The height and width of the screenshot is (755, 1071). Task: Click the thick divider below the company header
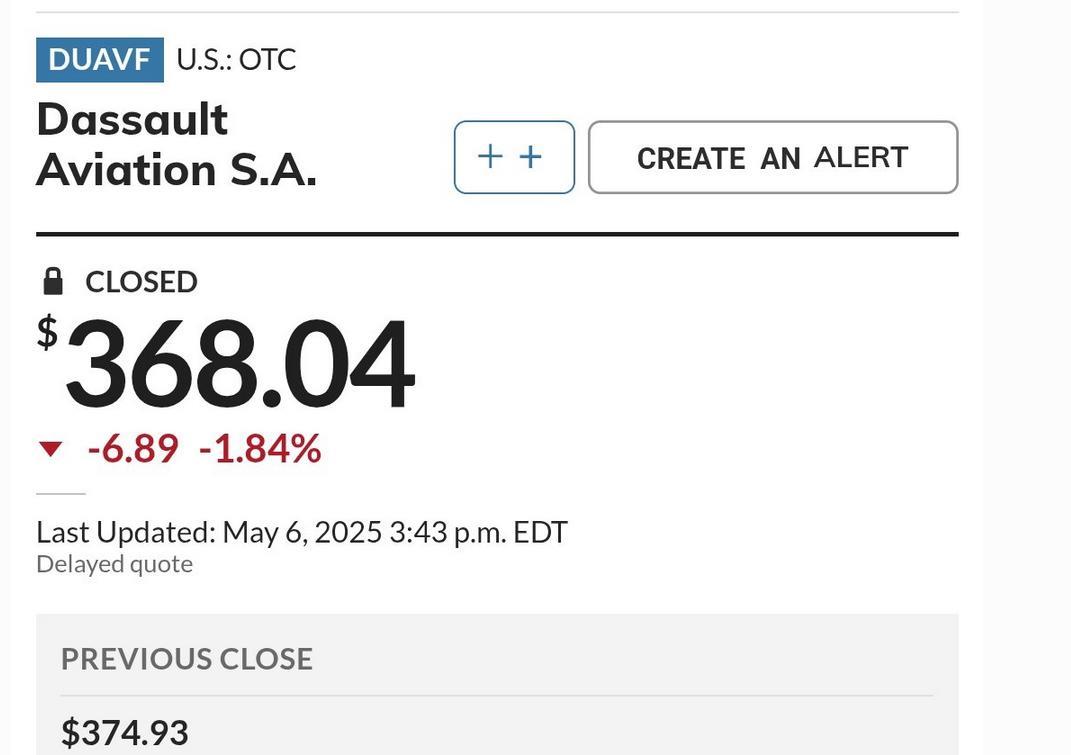pyautogui.click(x=497, y=234)
